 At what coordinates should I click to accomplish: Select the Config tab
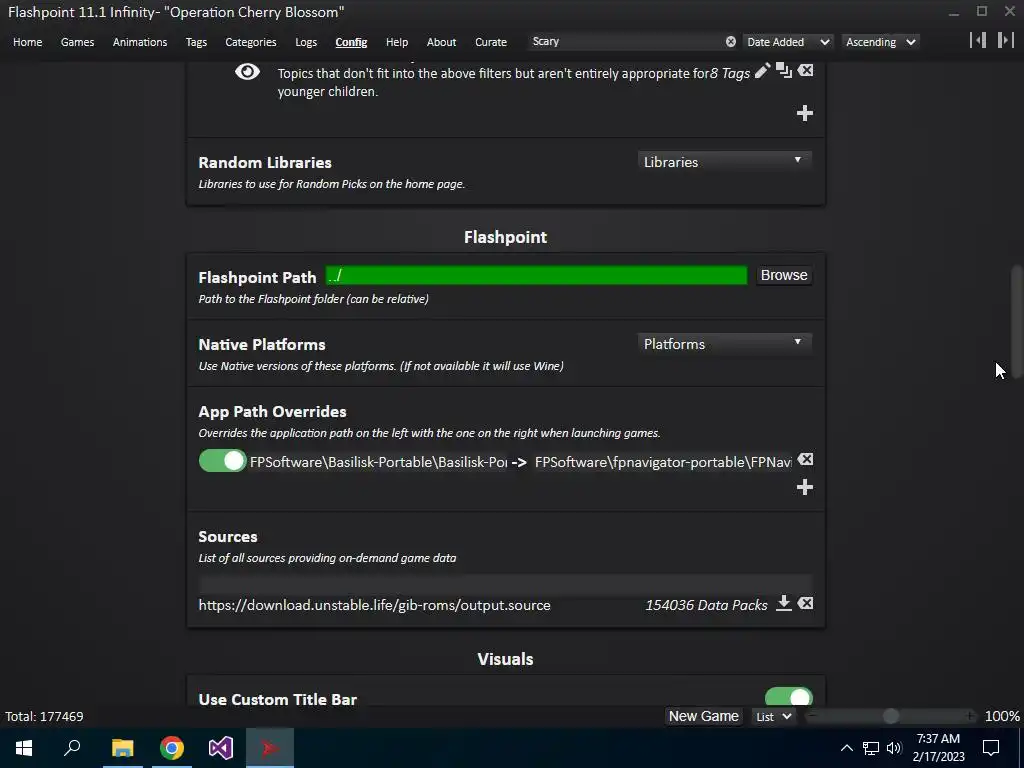point(351,42)
